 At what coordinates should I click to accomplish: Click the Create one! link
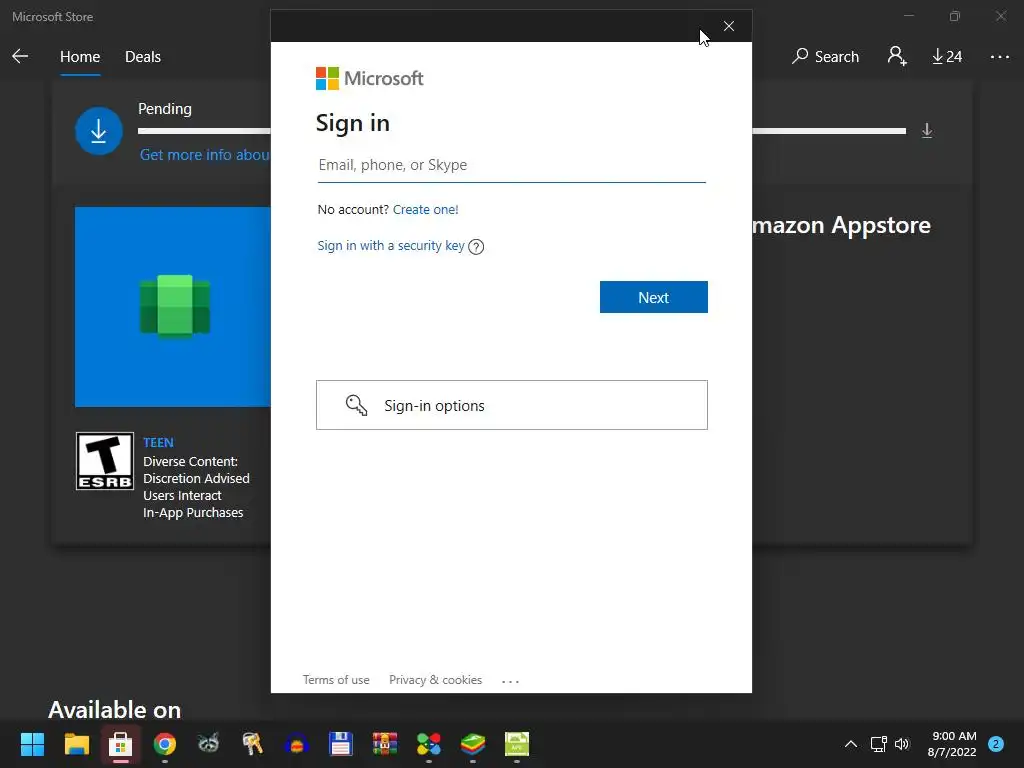(x=426, y=210)
